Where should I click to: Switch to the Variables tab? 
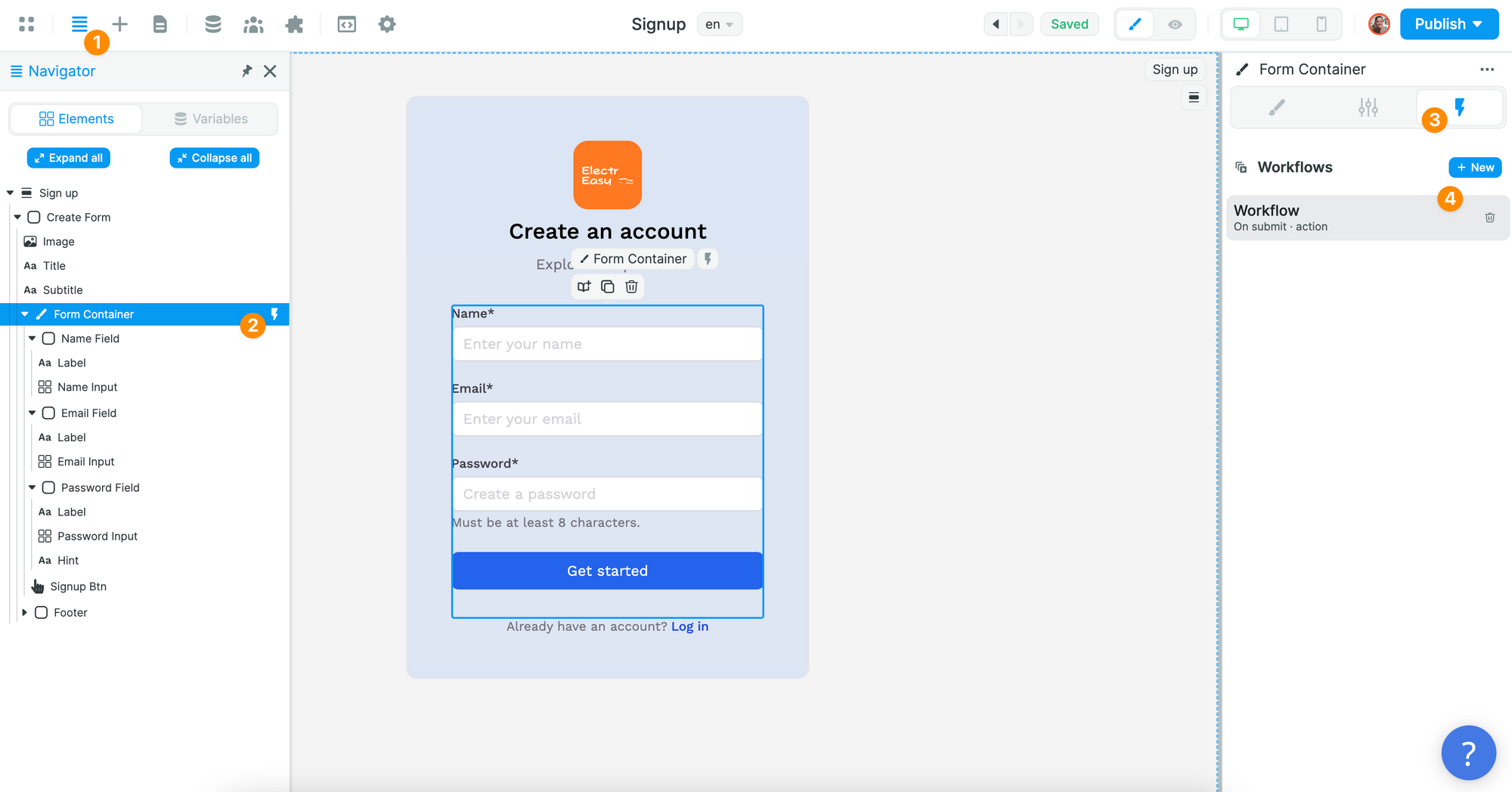pos(211,119)
